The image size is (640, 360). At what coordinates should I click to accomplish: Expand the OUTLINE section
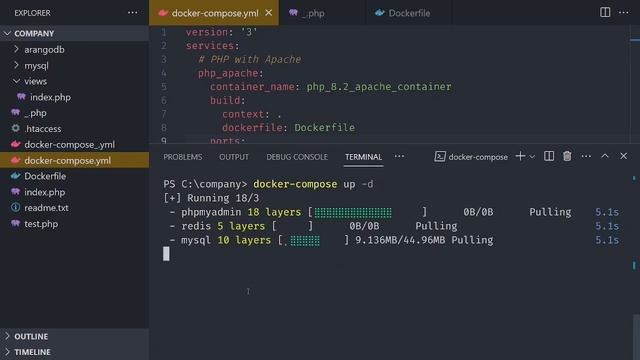click(74, 336)
